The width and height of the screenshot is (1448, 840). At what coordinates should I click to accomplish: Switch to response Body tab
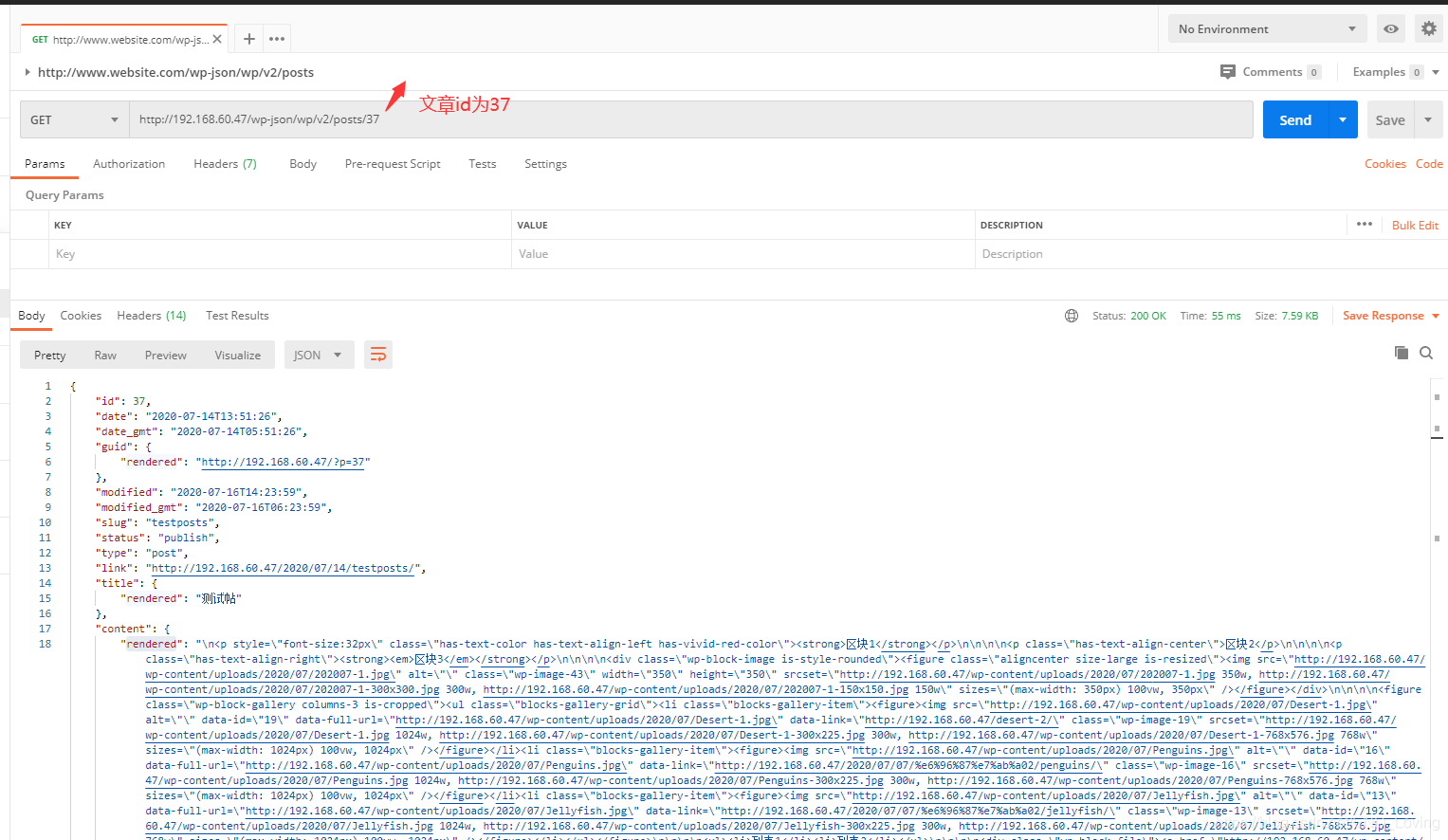pos(31,316)
